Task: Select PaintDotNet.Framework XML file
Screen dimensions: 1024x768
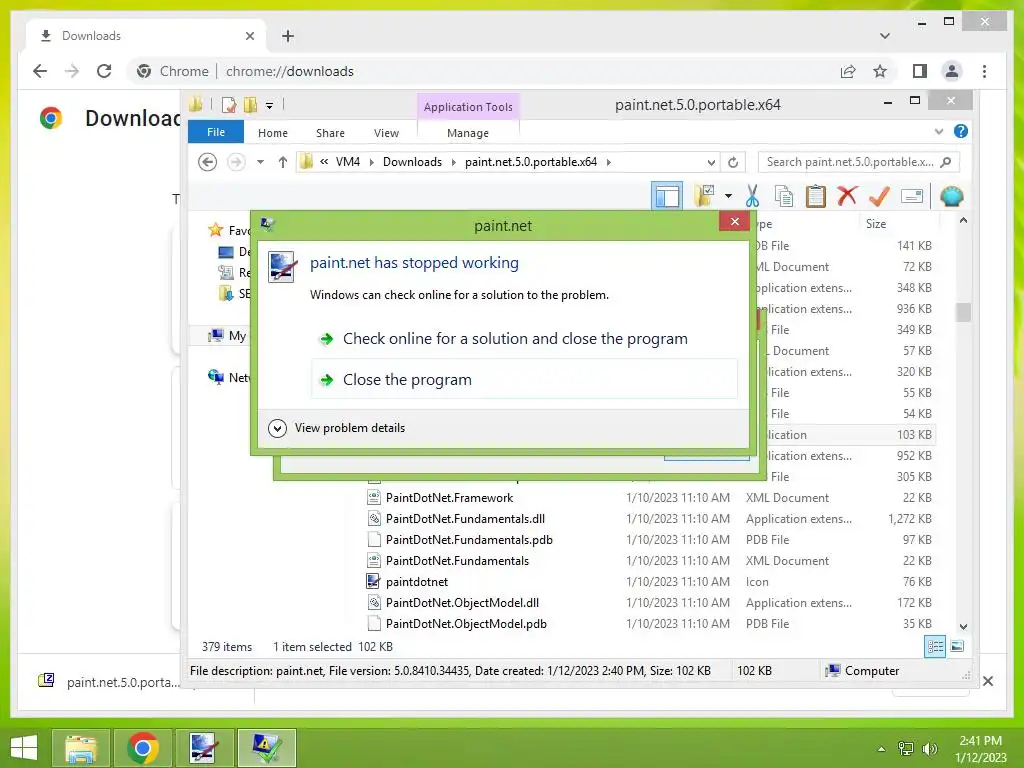Action: click(x=449, y=498)
